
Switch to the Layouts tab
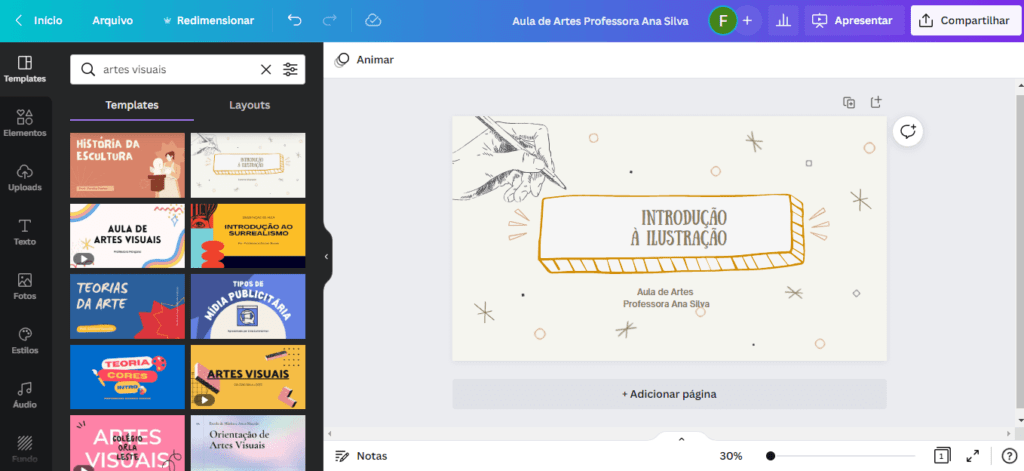coord(249,105)
